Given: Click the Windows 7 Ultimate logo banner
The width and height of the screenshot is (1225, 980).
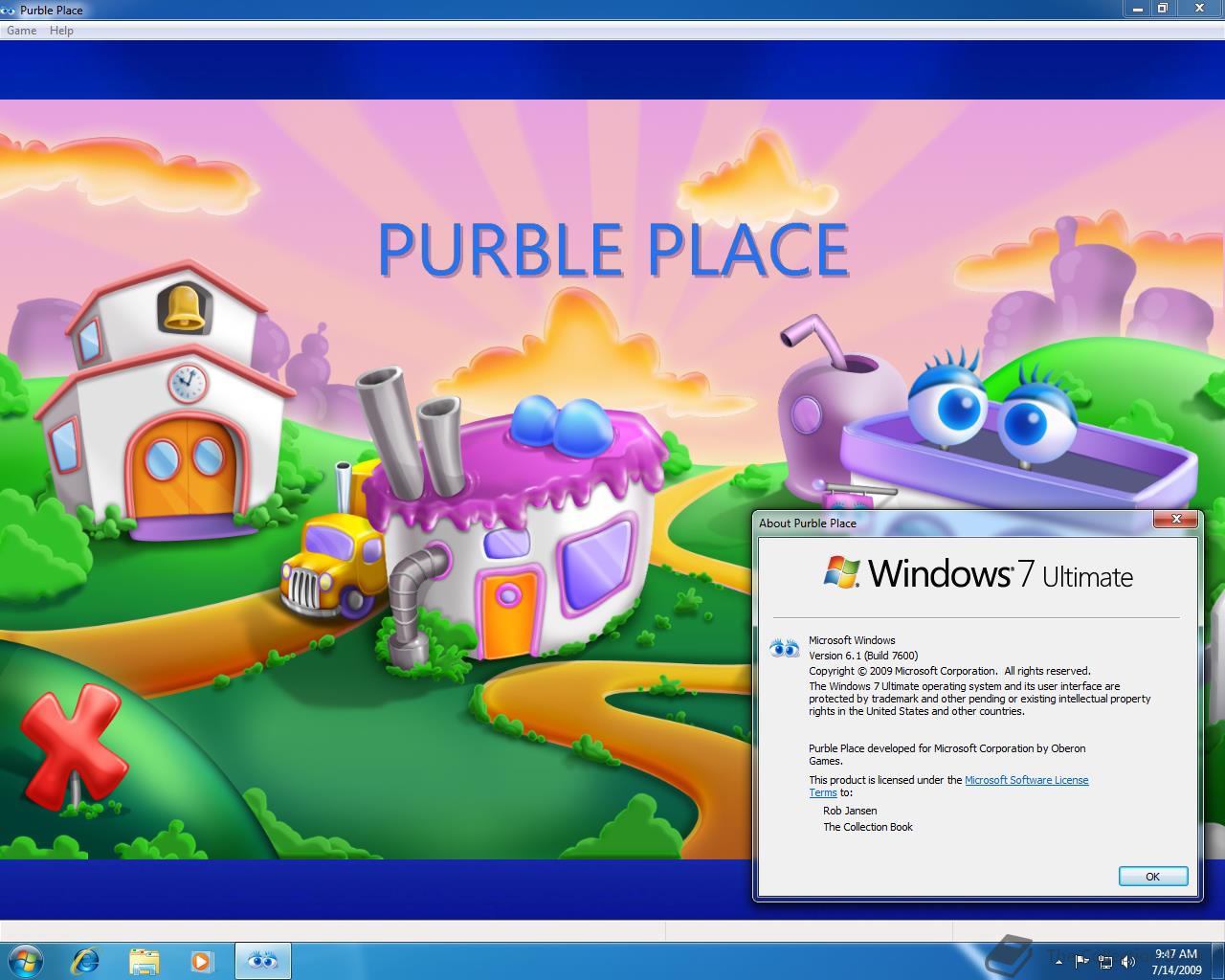Looking at the screenshot, I should click(x=978, y=573).
